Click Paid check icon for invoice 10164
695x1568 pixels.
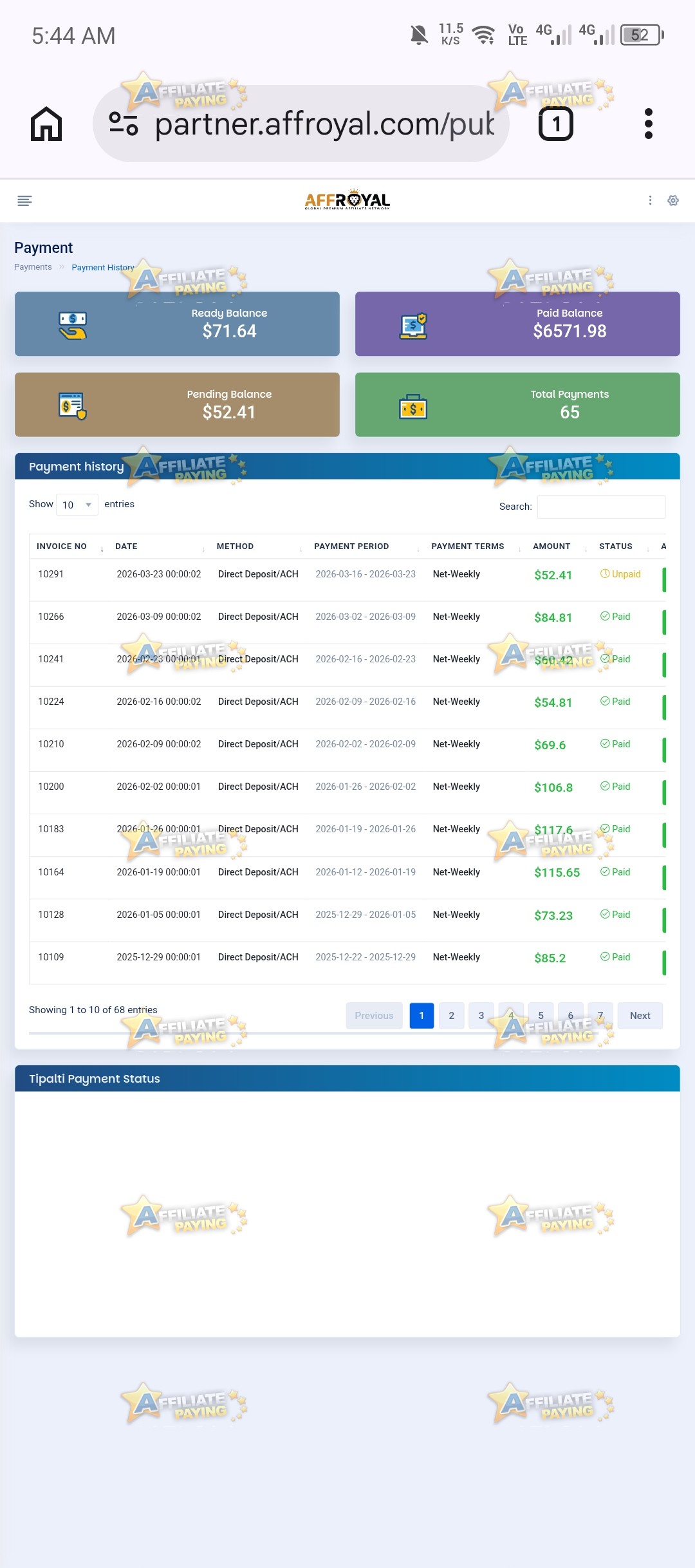click(x=605, y=872)
